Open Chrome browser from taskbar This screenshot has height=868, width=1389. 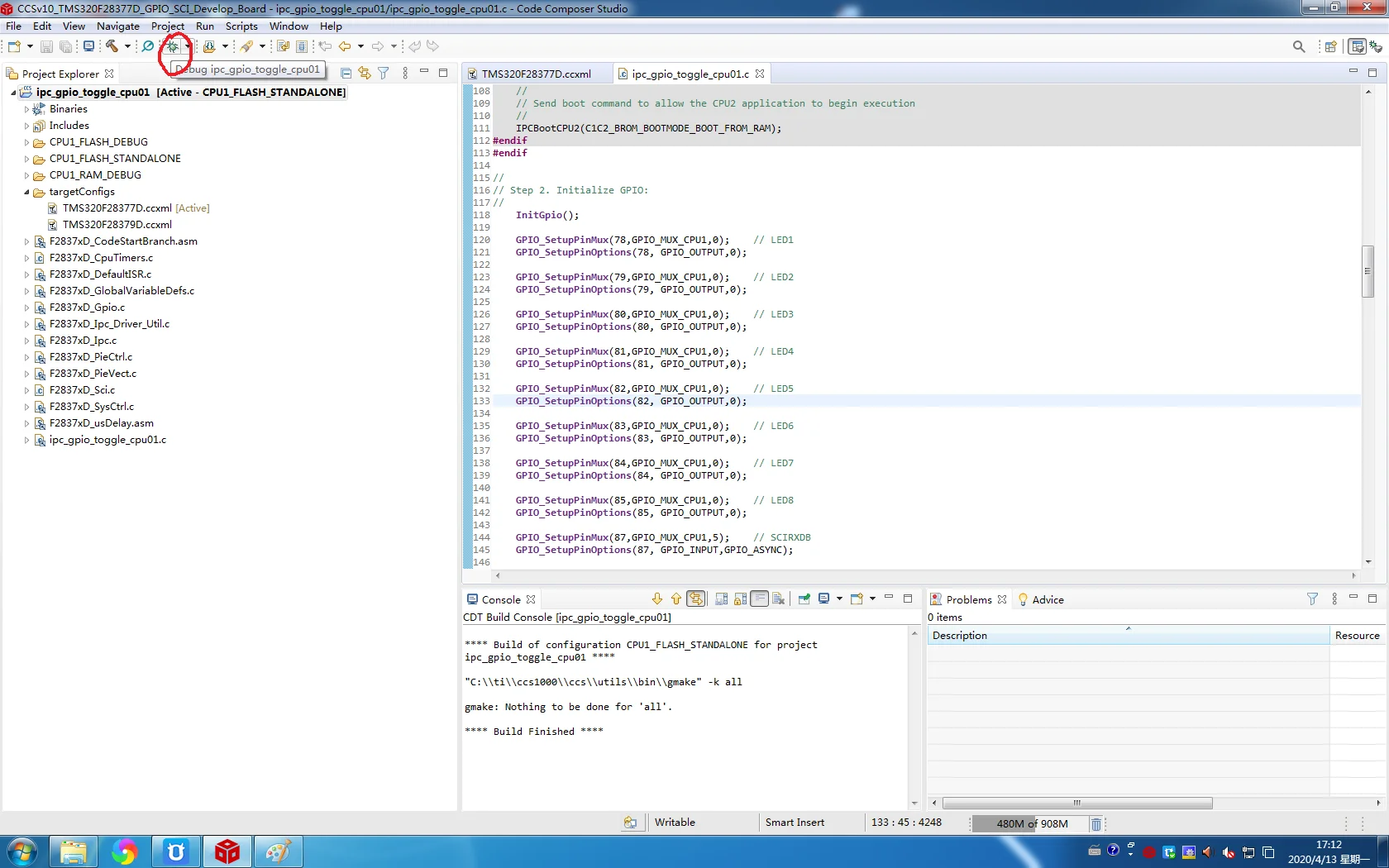pyautogui.click(x=125, y=851)
